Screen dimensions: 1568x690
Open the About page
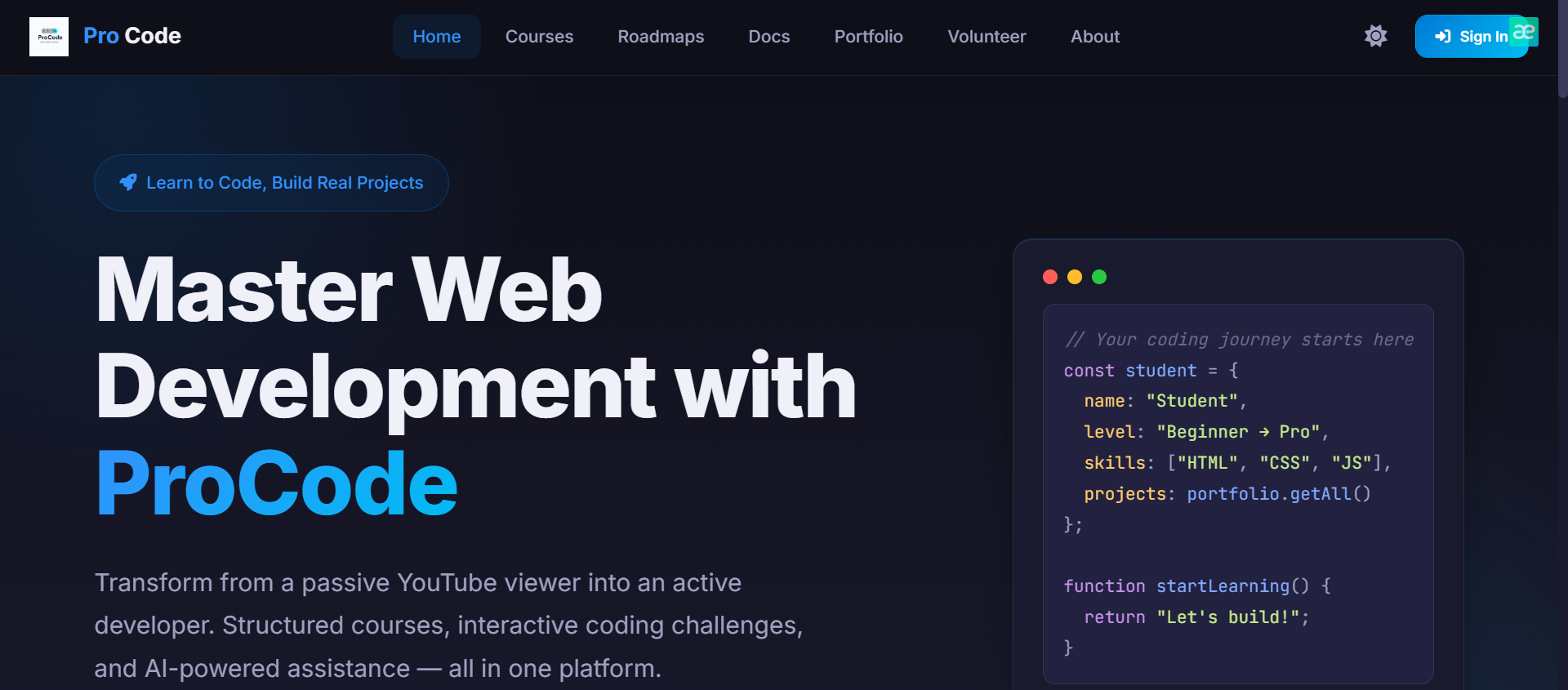pyautogui.click(x=1094, y=37)
